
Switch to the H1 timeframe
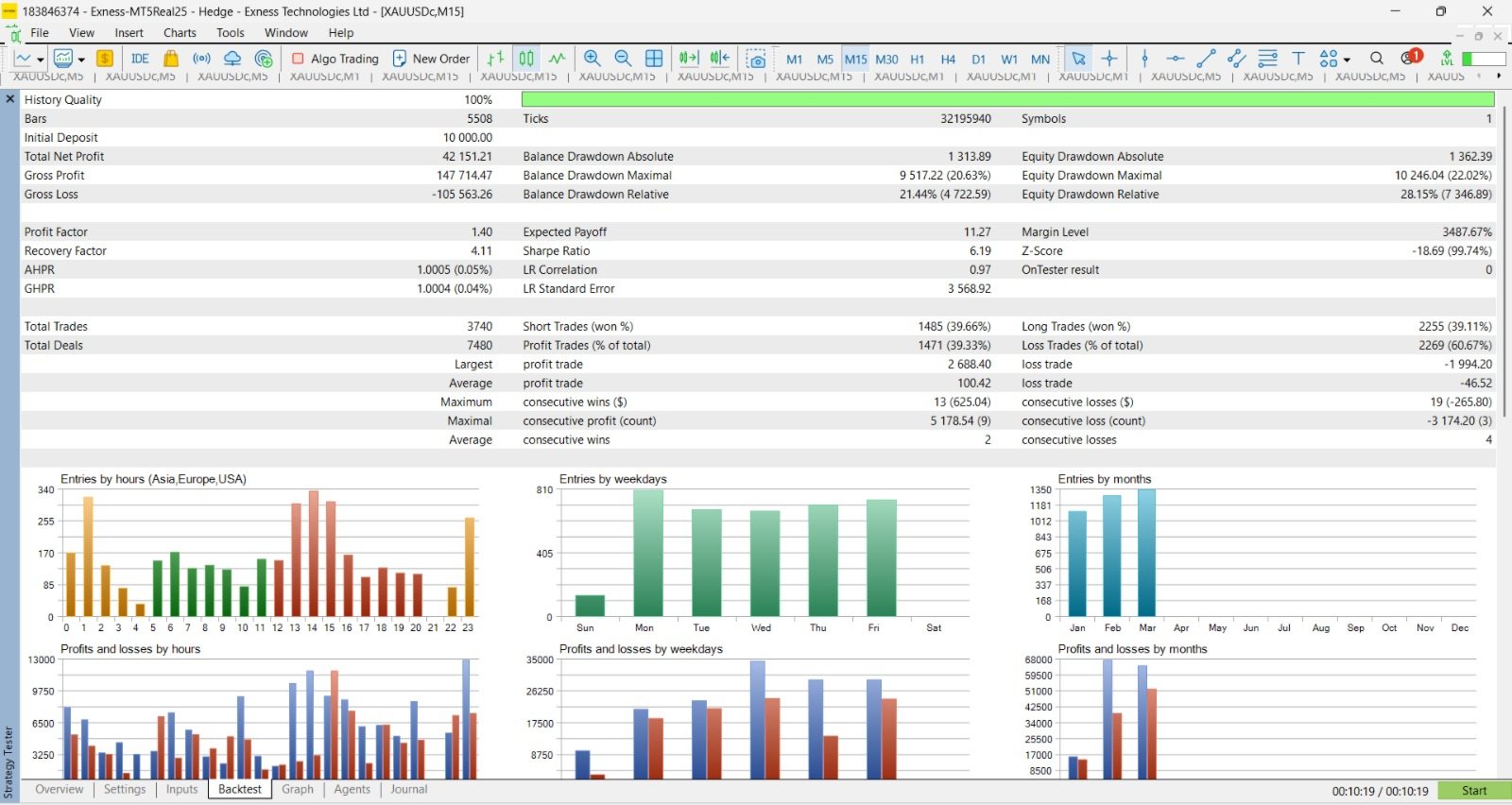[917, 59]
